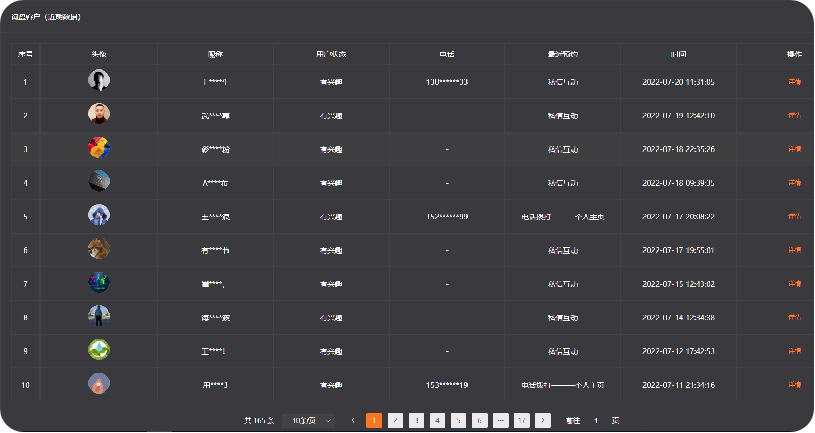This screenshot has height=433, width=815.
Task: Open details link for row 2
Action: click(x=794, y=115)
